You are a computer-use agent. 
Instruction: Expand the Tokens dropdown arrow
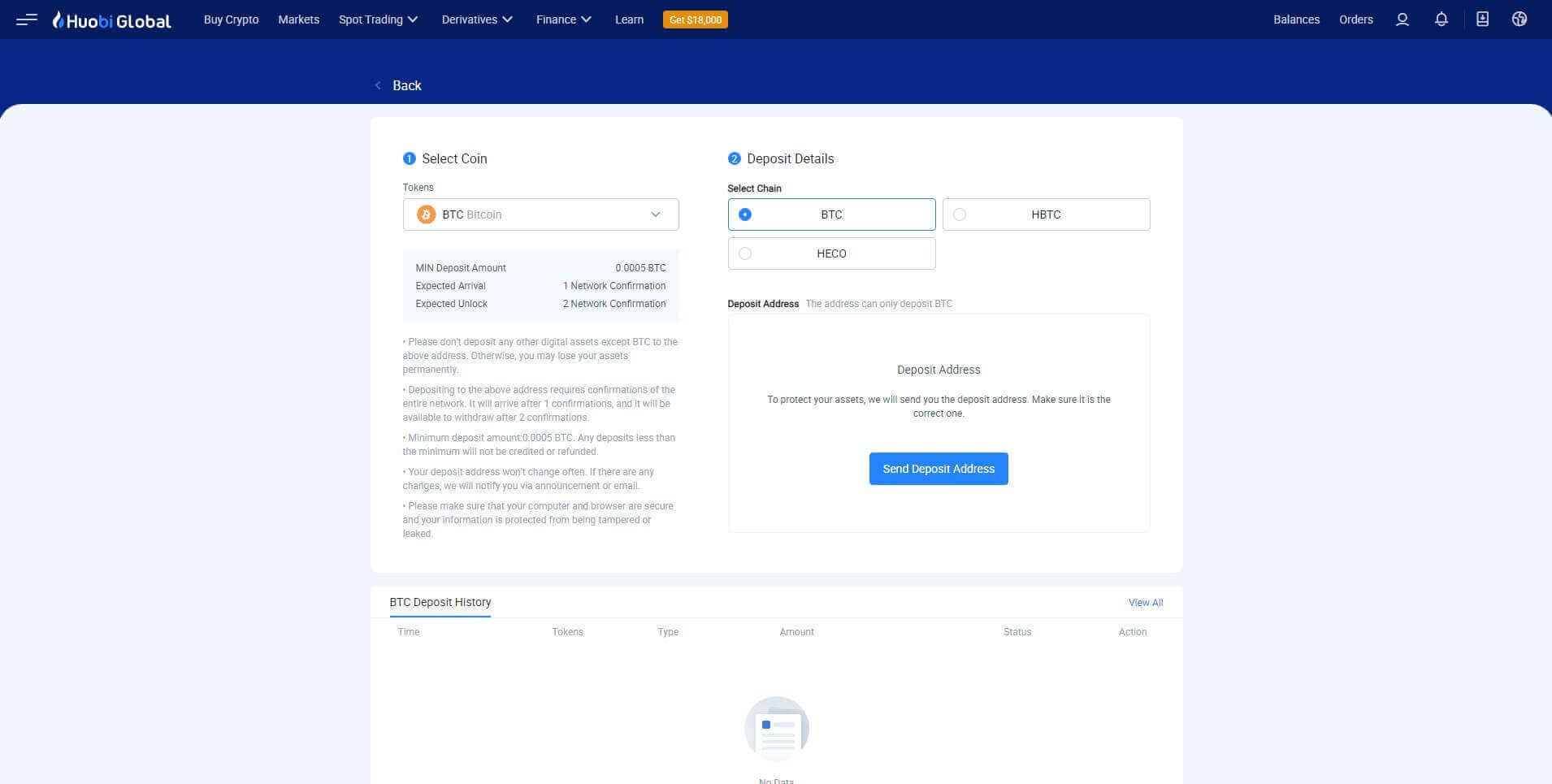(655, 214)
